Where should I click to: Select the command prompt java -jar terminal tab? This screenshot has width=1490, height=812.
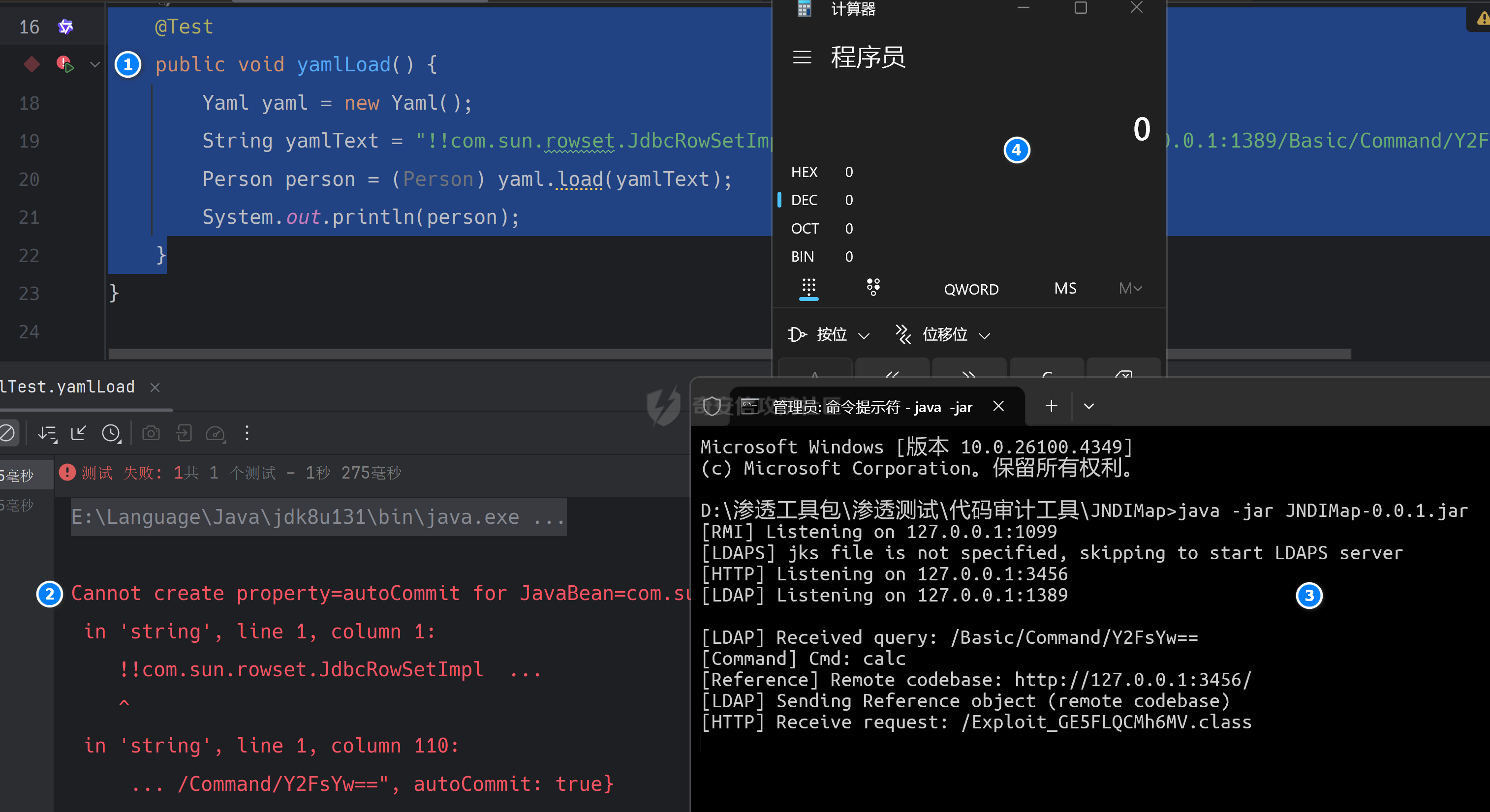tap(872, 407)
